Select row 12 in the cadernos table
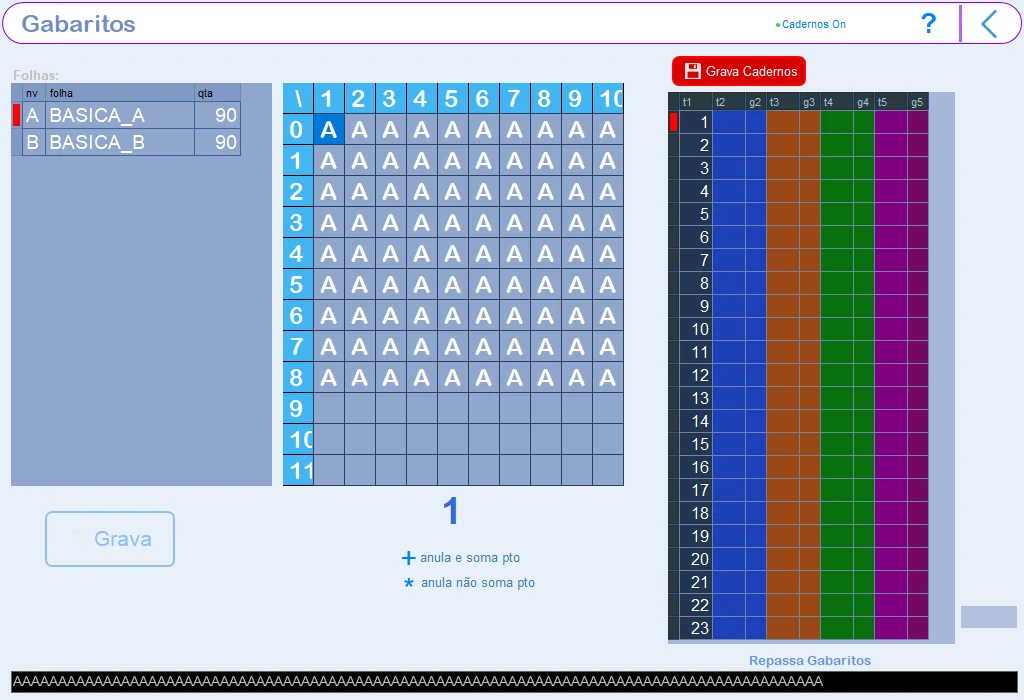 (798, 375)
